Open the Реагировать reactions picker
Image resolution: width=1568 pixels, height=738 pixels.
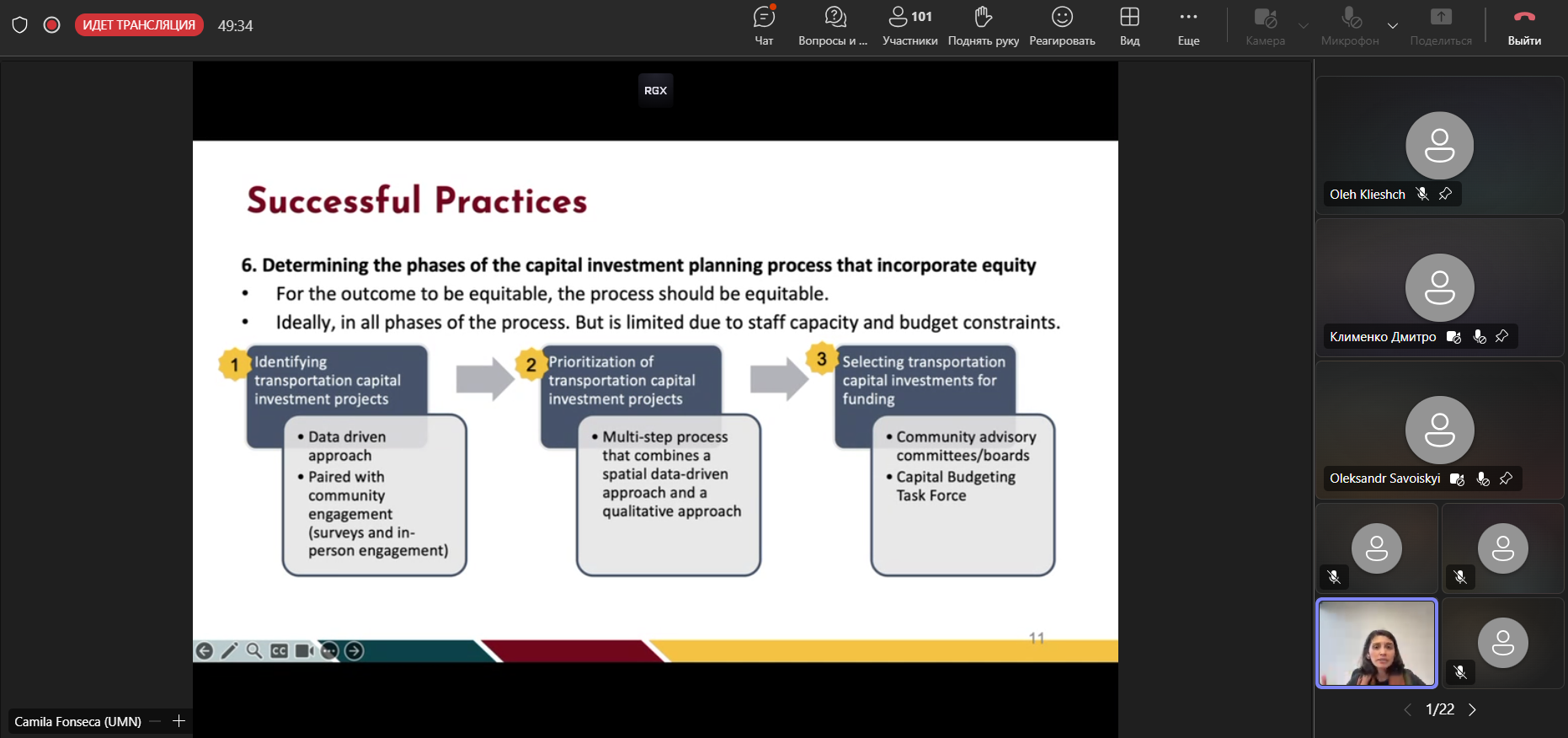(1062, 26)
